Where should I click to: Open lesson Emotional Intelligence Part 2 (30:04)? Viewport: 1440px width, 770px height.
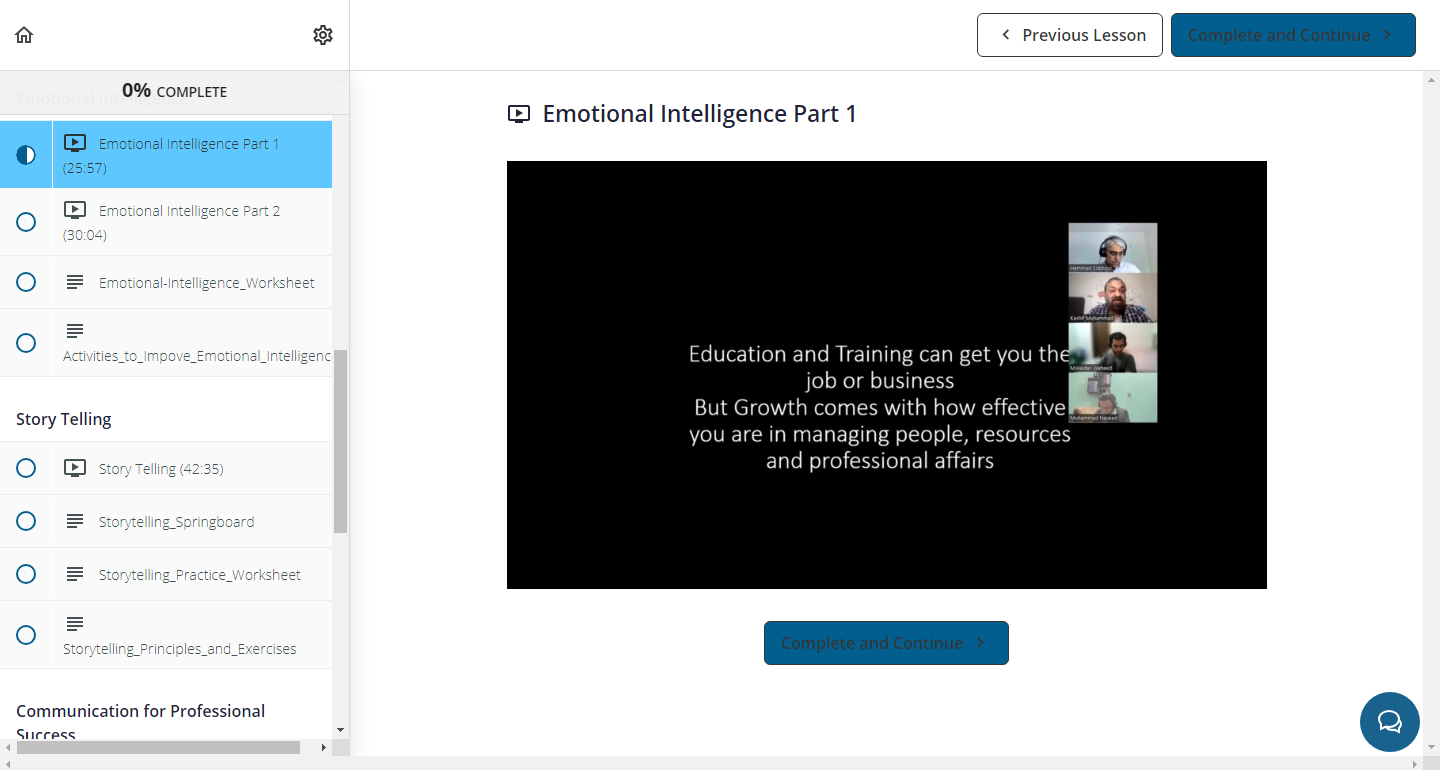166,222
